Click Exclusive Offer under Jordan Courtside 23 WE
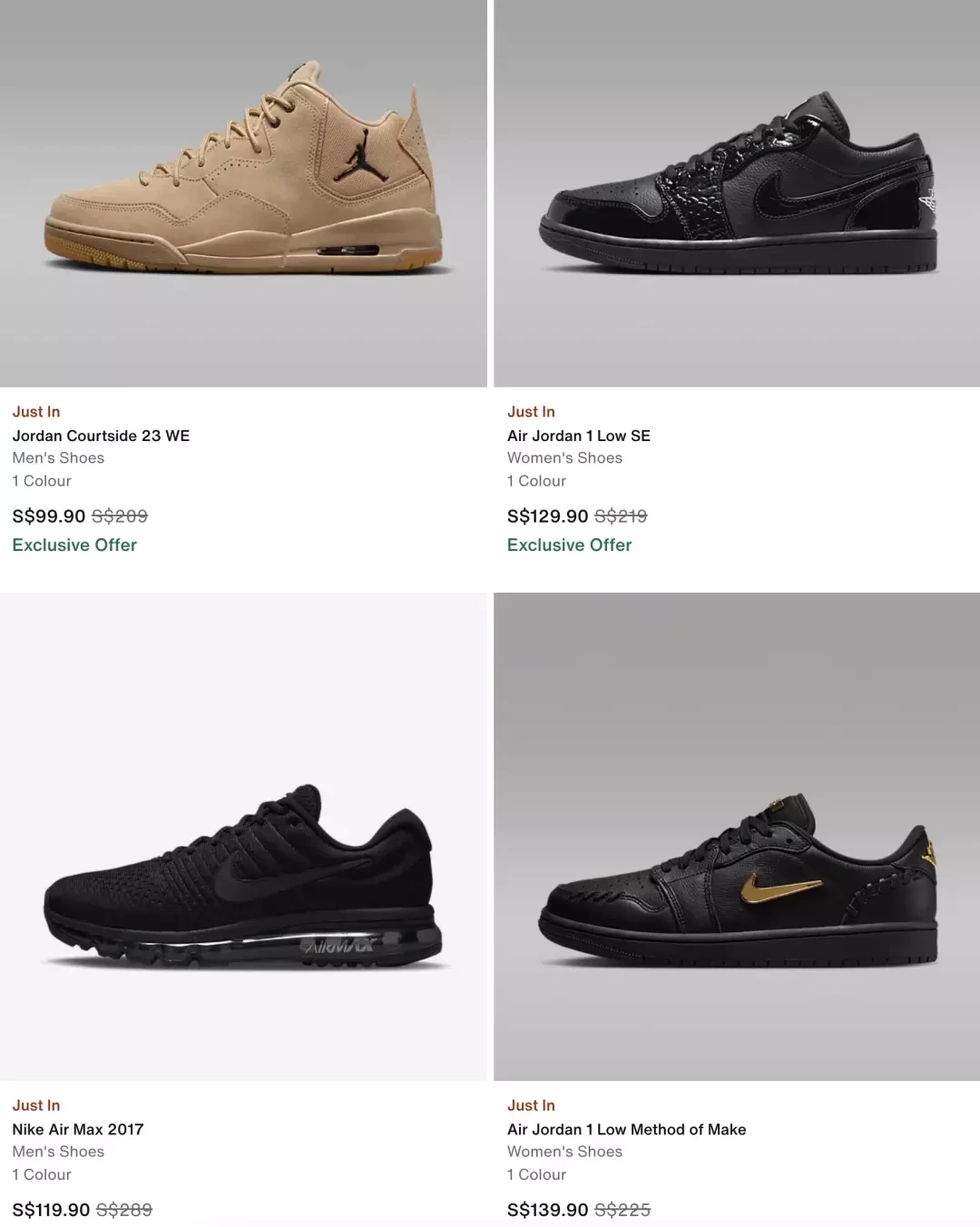 coord(74,545)
